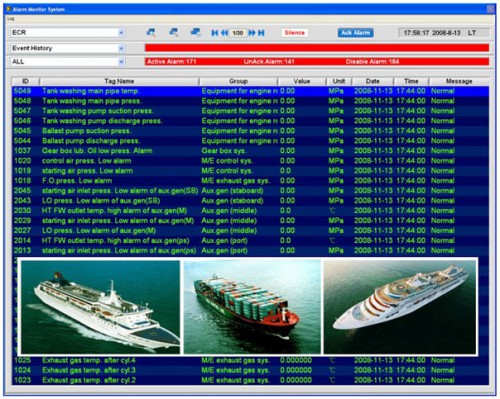Click the Alarm Monitor System title bar icon
This screenshot has height=399, width=500.
click(9, 9)
